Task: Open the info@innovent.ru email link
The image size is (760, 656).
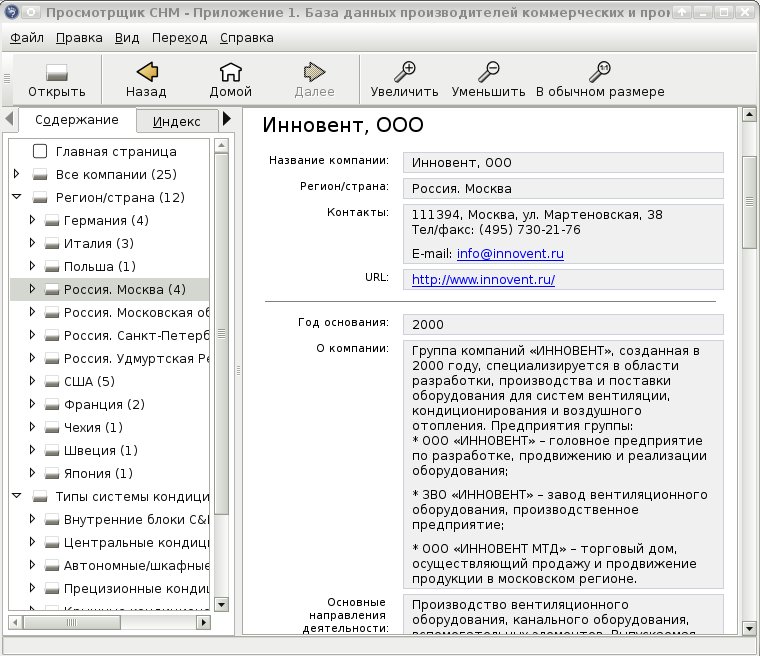Action: point(510,254)
